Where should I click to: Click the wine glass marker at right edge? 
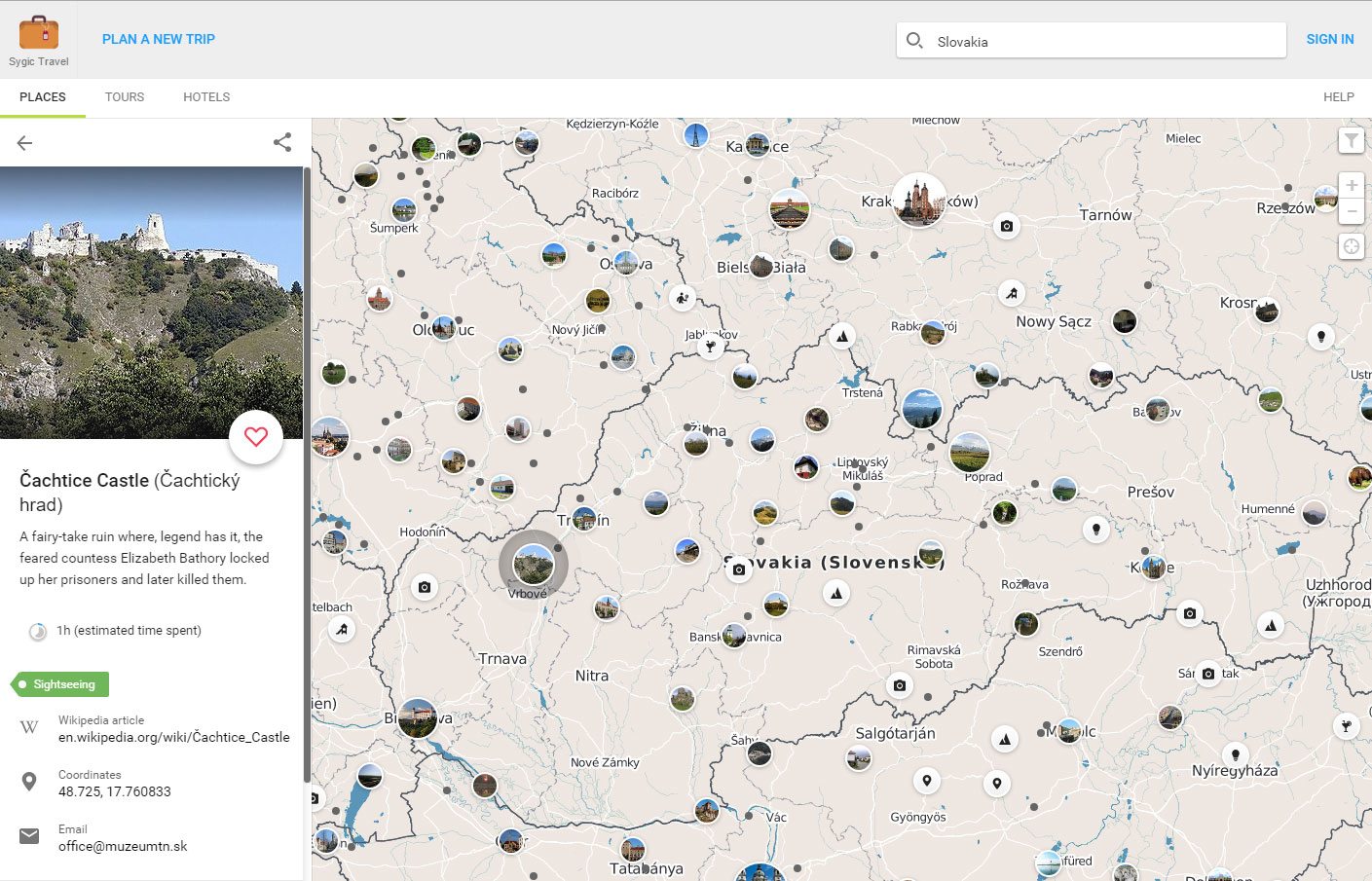tap(1347, 725)
